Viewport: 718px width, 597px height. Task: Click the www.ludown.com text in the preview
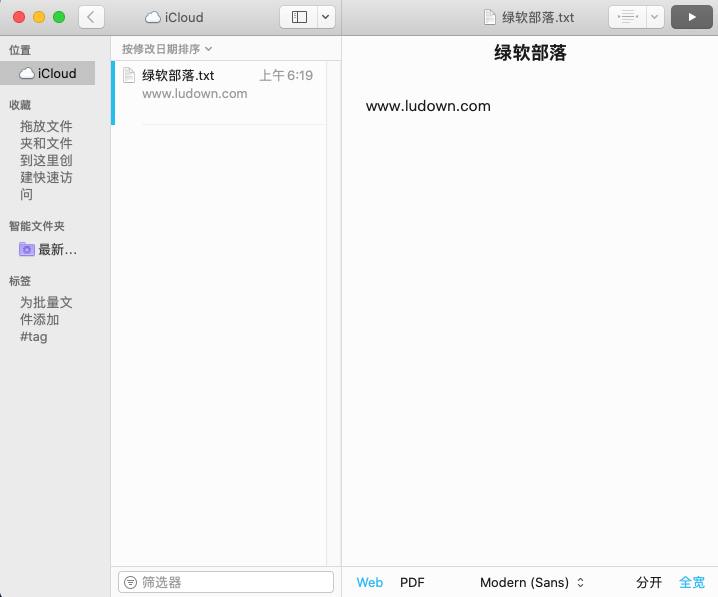coord(428,106)
